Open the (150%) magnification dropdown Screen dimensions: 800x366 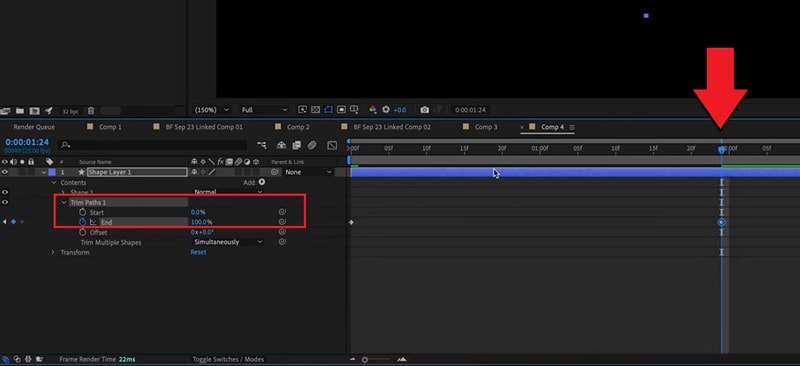point(212,110)
